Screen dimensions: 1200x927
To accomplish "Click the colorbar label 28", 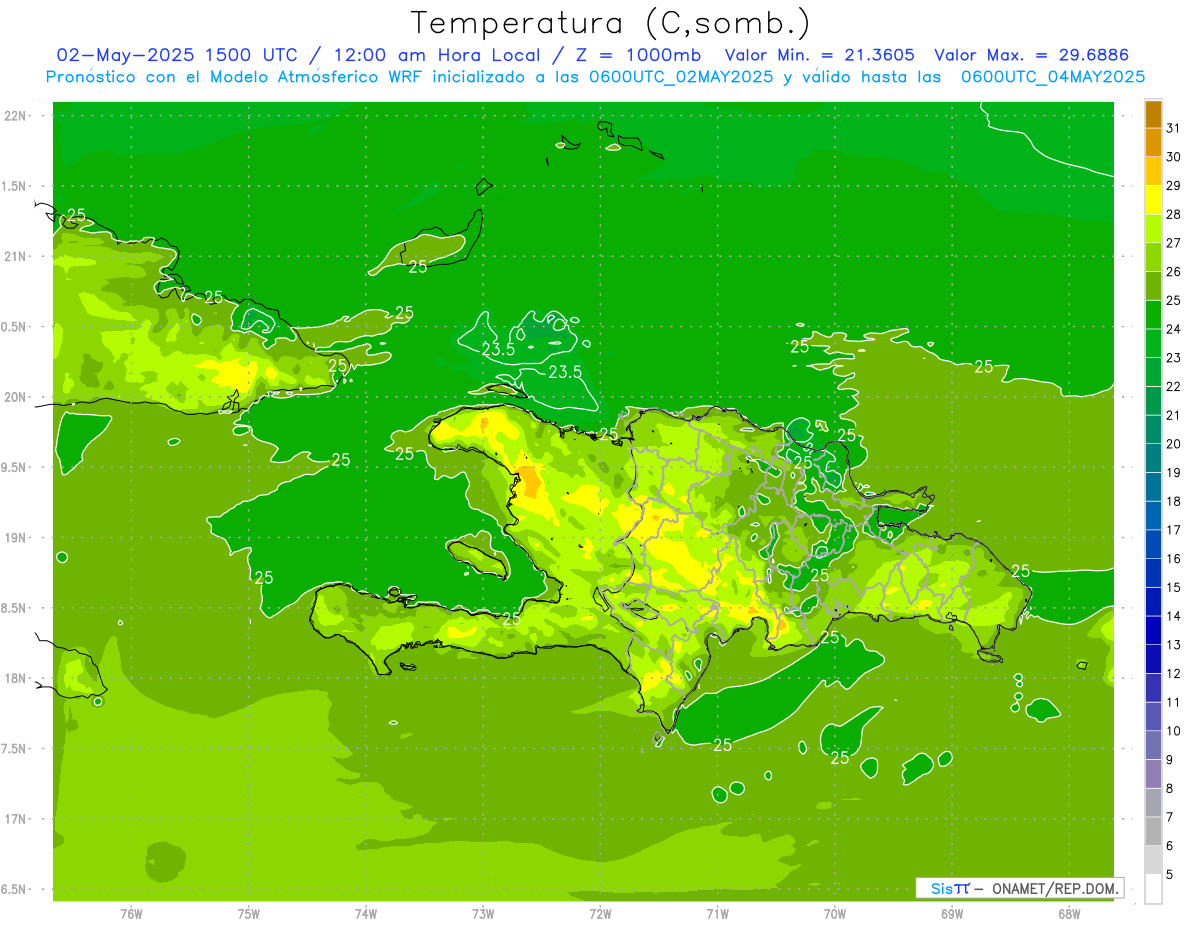I will coord(1174,215).
